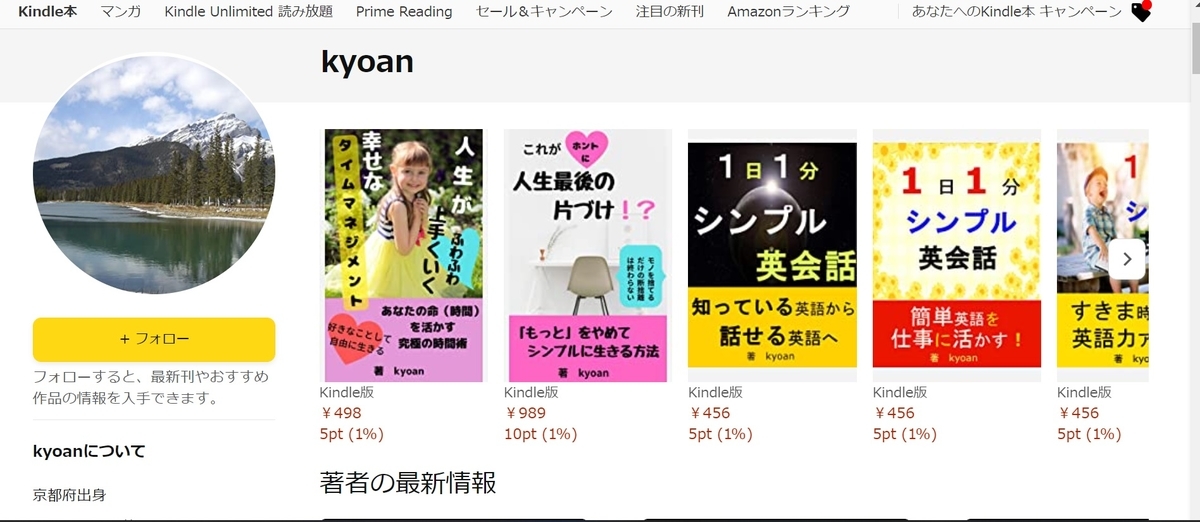The image size is (1200, 522).
Task: Open the 幸せなタイムマネジメント book cover
Action: 403,256
